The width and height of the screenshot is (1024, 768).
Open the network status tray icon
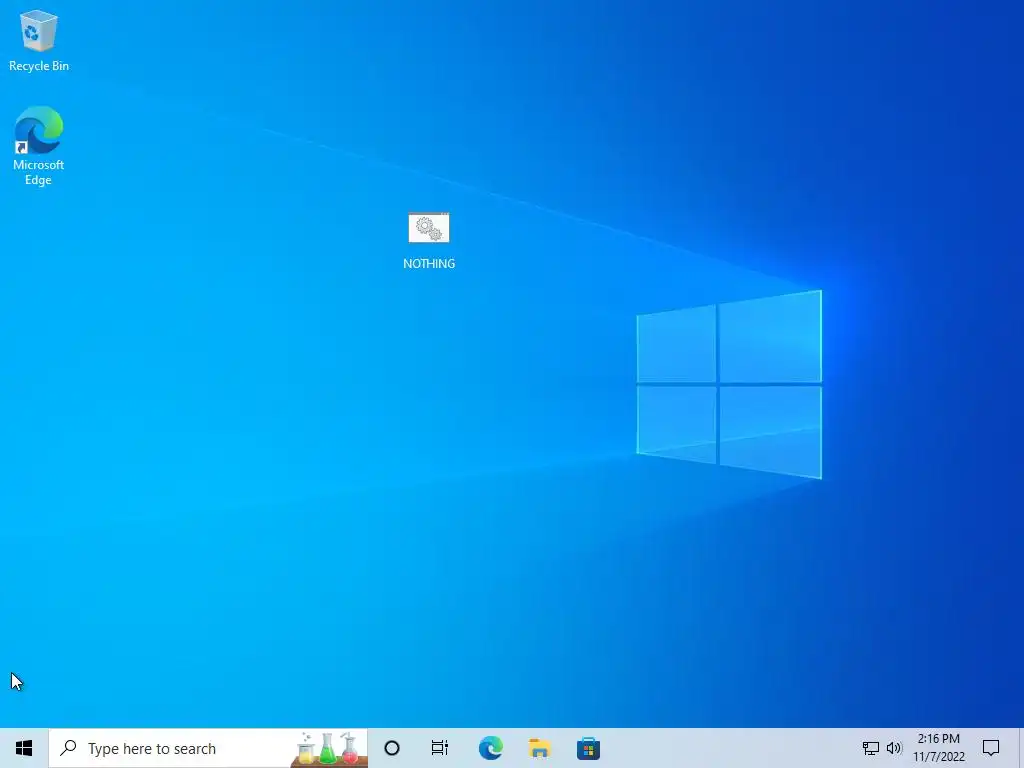871,748
